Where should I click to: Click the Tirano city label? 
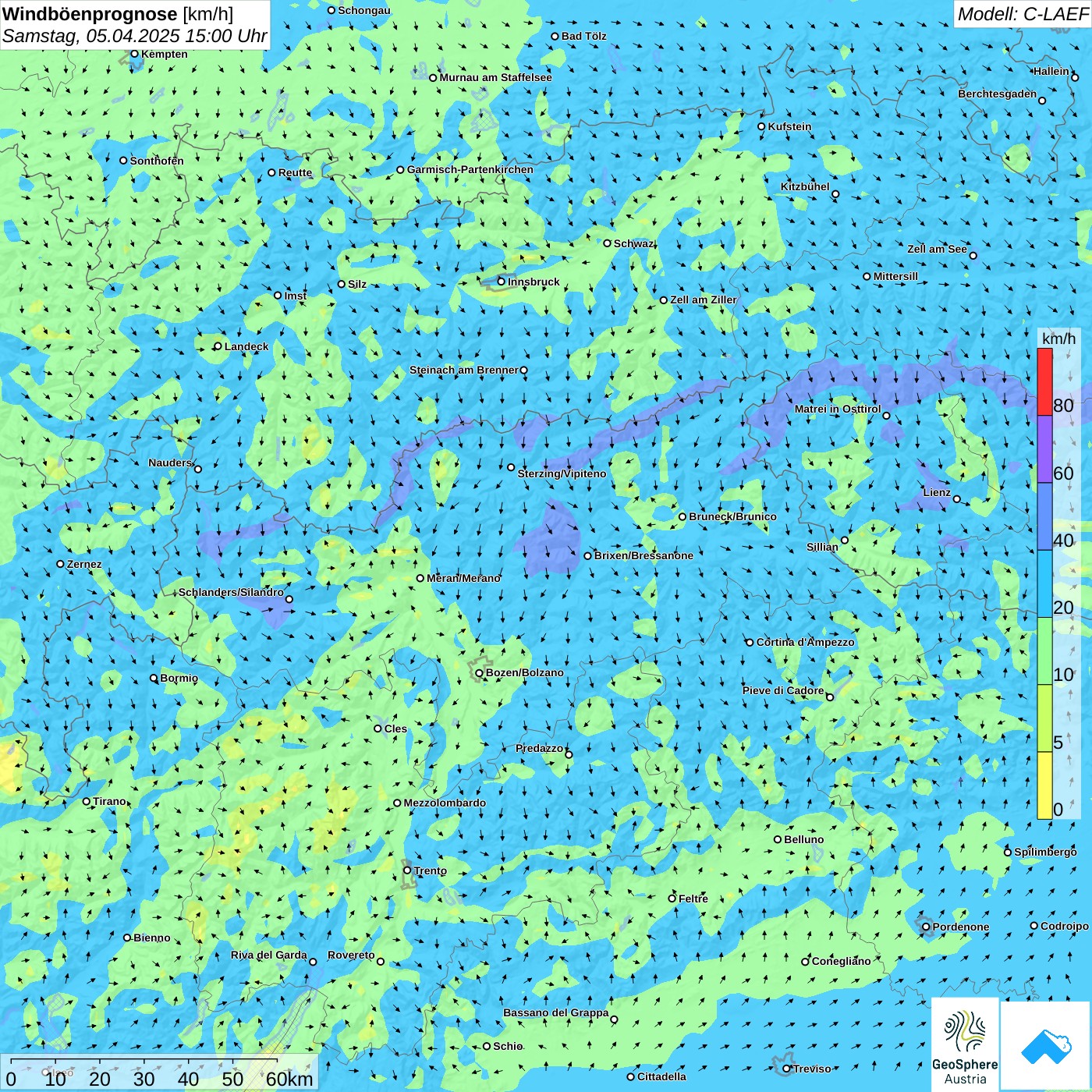click(x=109, y=801)
